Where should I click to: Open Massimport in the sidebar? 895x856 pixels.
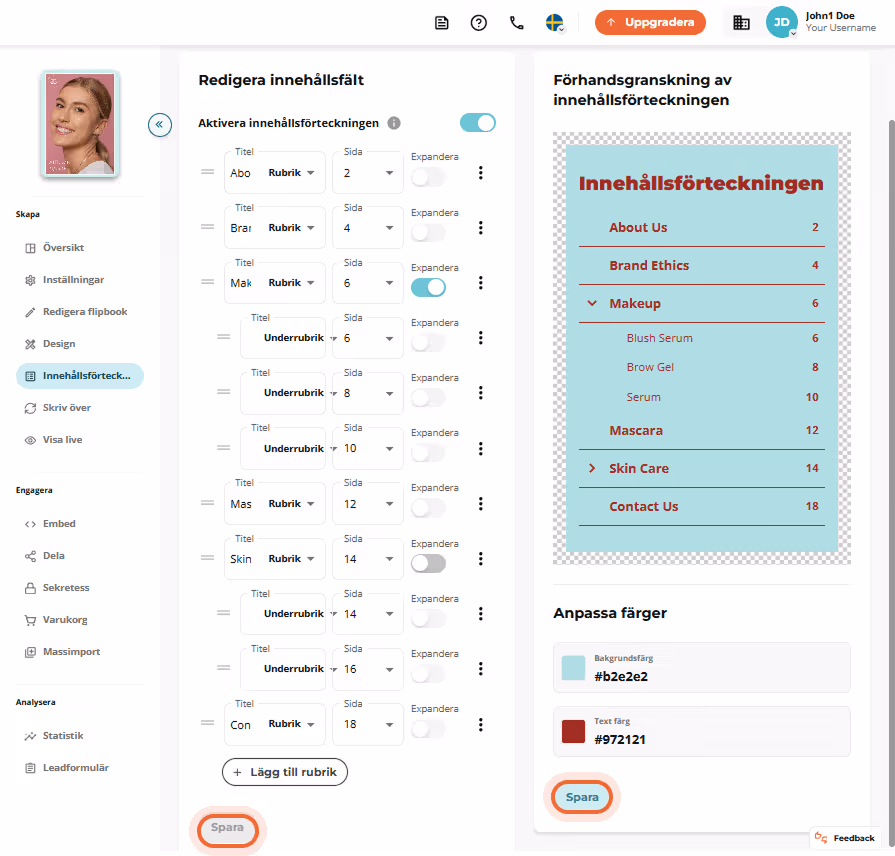pos(71,651)
